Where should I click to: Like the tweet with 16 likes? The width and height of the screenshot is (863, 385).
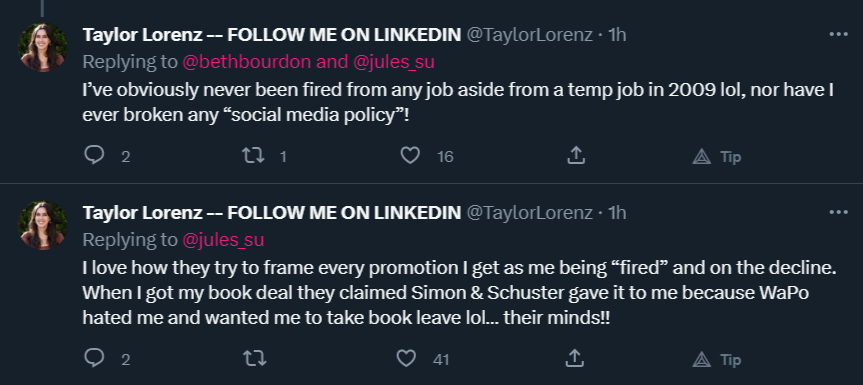(410, 156)
